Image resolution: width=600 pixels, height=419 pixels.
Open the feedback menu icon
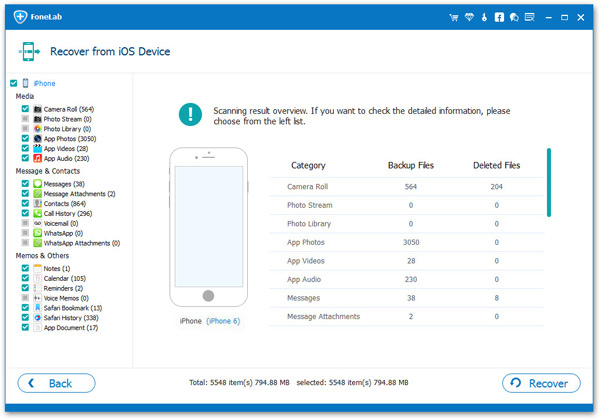(530, 17)
